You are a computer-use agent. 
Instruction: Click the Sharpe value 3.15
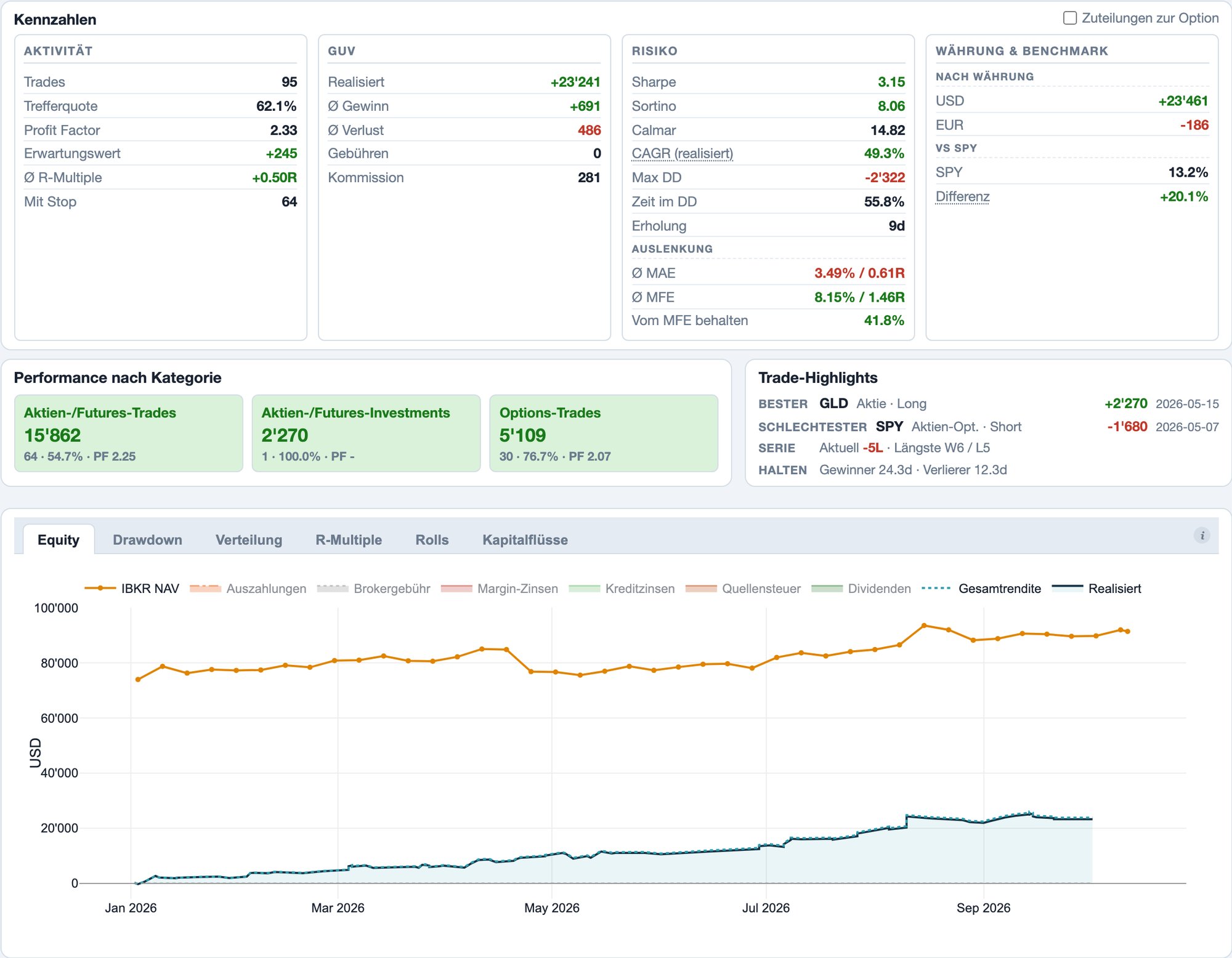pyautogui.click(x=891, y=82)
